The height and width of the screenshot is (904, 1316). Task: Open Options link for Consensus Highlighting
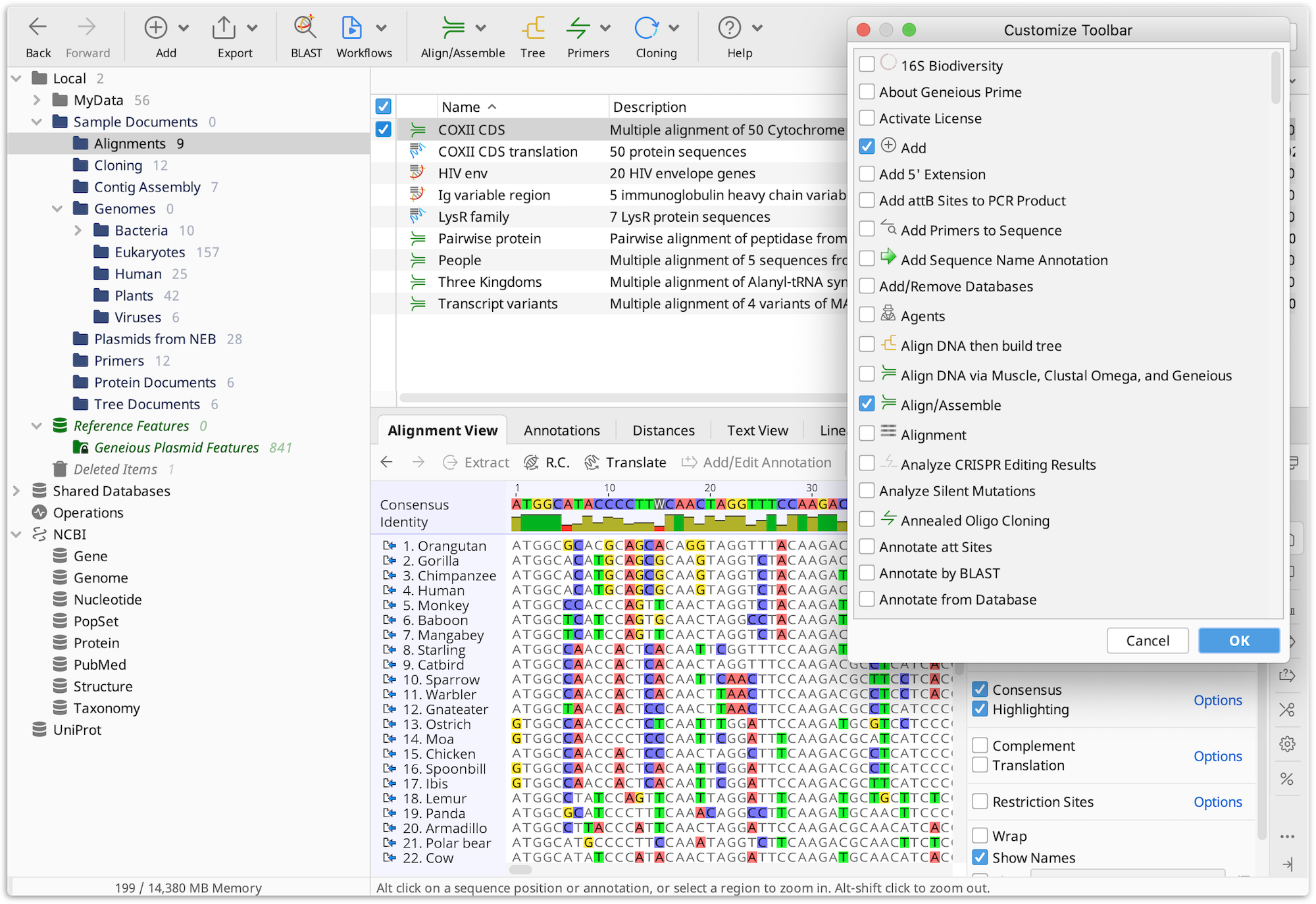click(x=1218, y=700)
